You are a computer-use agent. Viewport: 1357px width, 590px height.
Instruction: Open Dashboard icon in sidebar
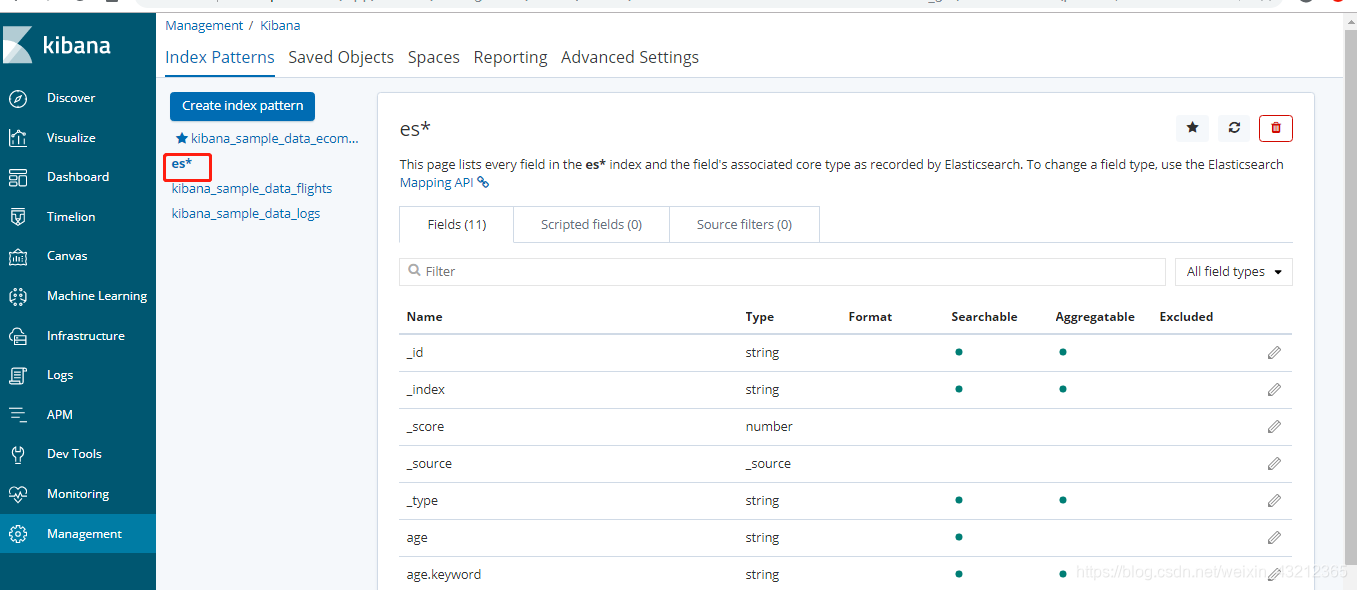click(x=18, y=177)
